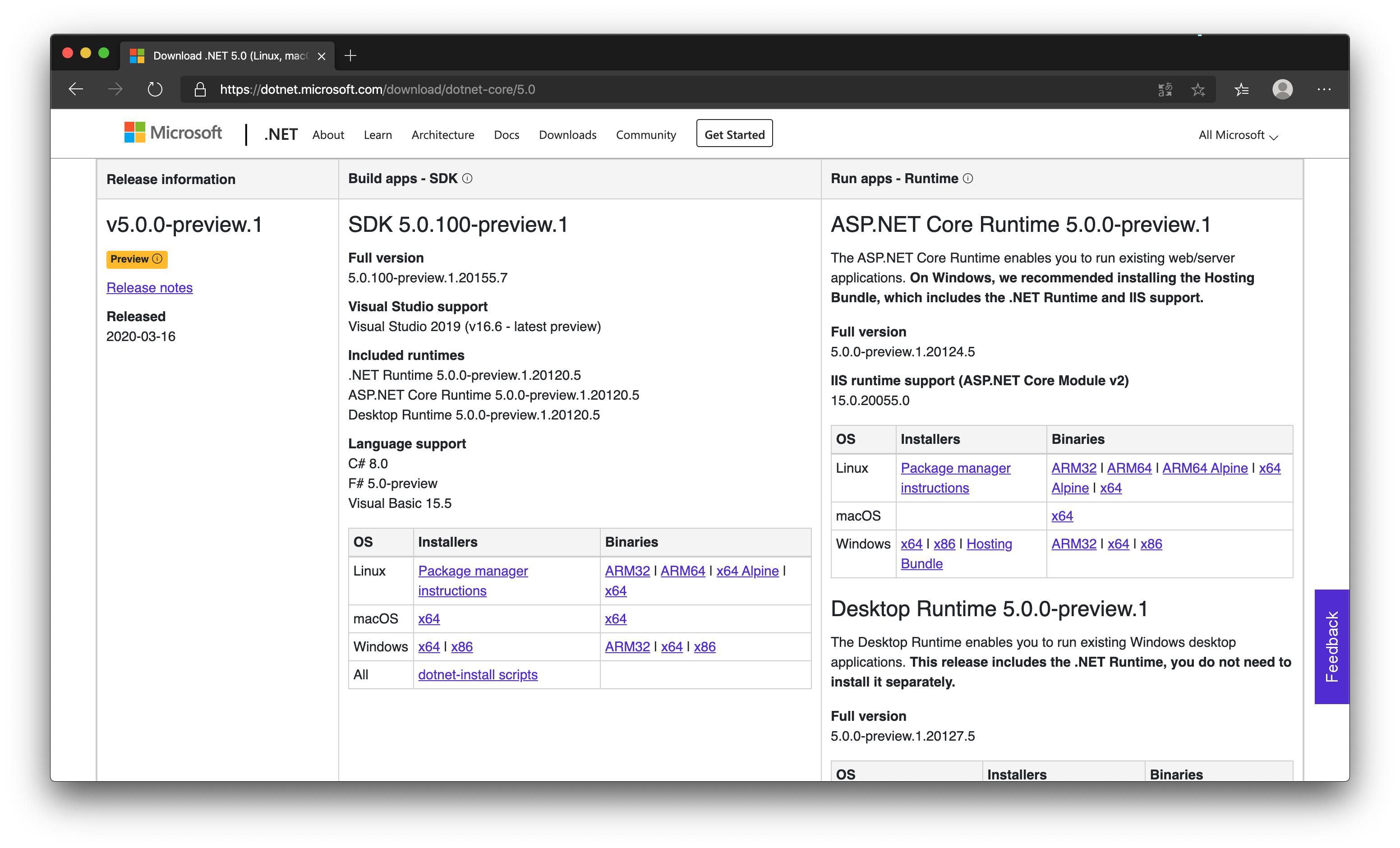Download ASP.NET Runtime Linux x64 Alpine binary

[1269, 468]
